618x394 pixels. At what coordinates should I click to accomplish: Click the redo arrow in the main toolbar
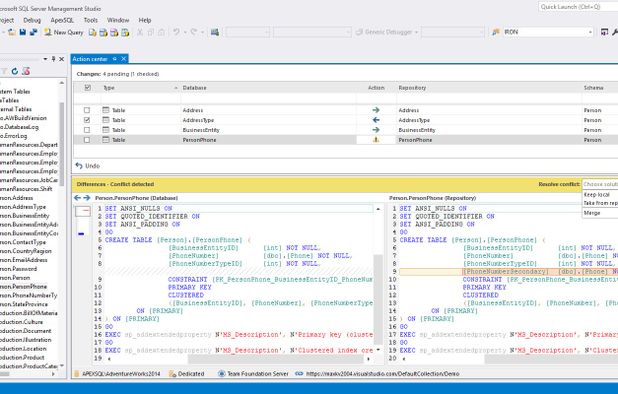tap(194, 32)
